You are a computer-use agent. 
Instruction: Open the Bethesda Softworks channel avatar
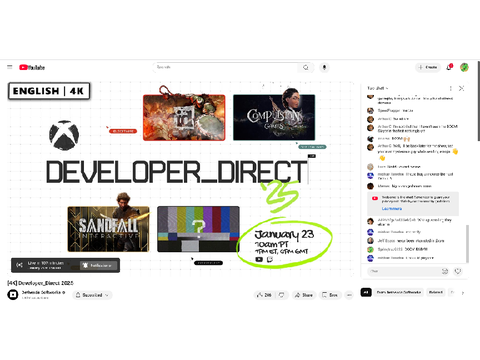[13, 295]
